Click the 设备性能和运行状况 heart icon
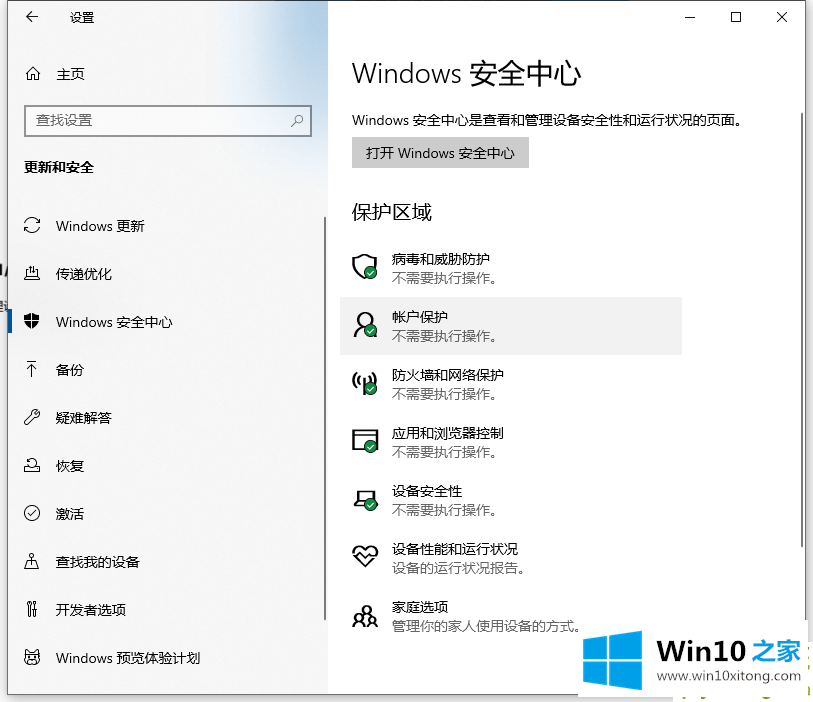The height and width of the screenshot is (702, 813). 365,556
